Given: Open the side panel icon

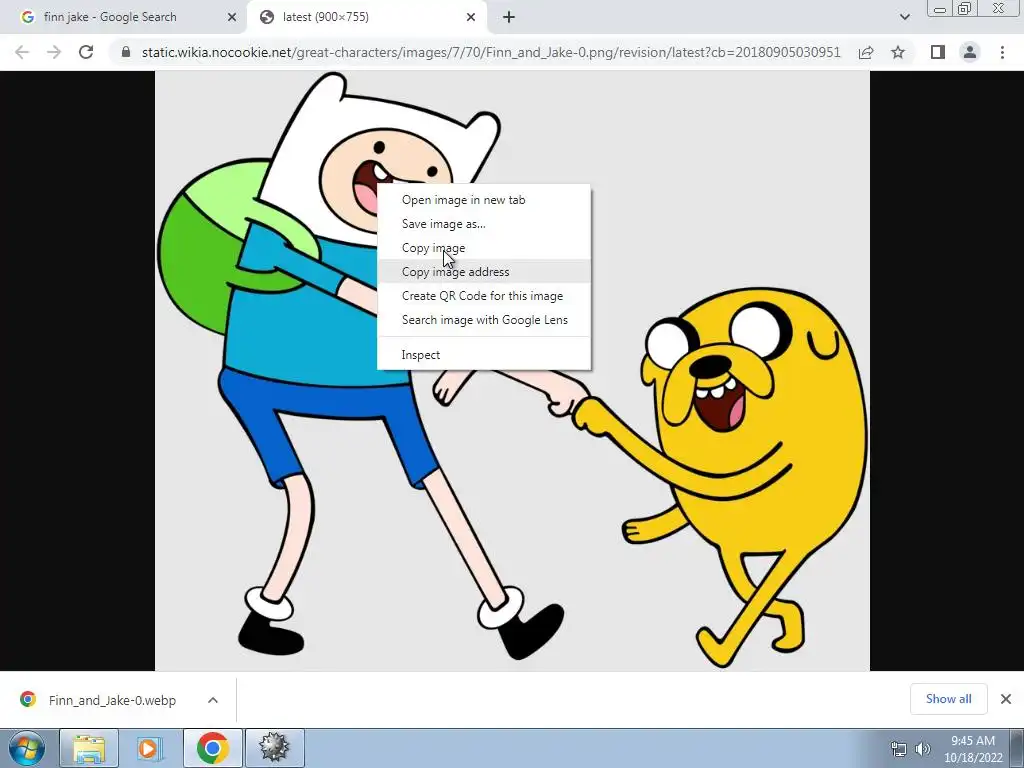Looking at the screenshot, I should pyautogui.click(x=938, y=52).
